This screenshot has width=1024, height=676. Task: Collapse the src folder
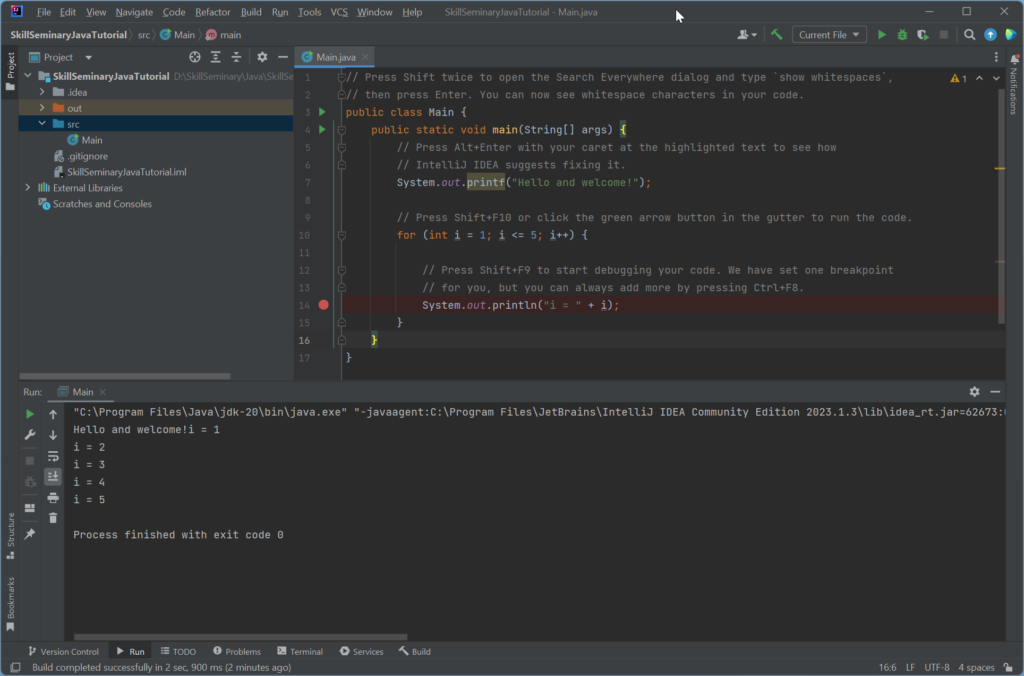pyautogui.click(x=42, y=123)
